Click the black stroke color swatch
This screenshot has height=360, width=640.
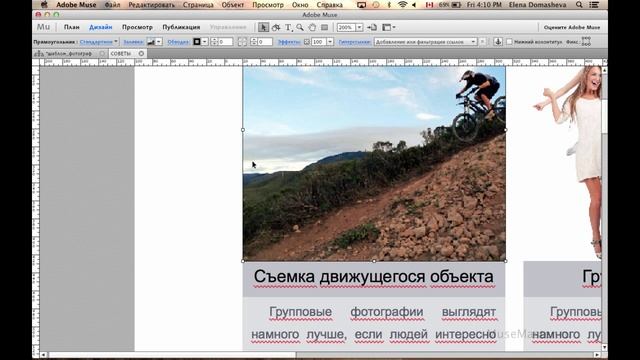coord(197,42)
